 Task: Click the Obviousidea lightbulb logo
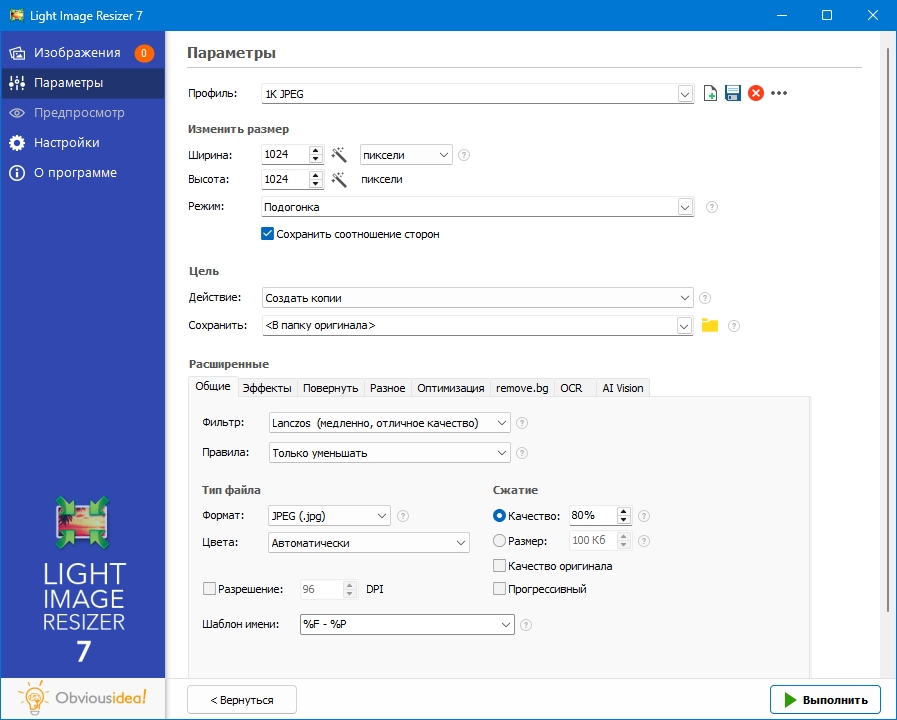33,697
